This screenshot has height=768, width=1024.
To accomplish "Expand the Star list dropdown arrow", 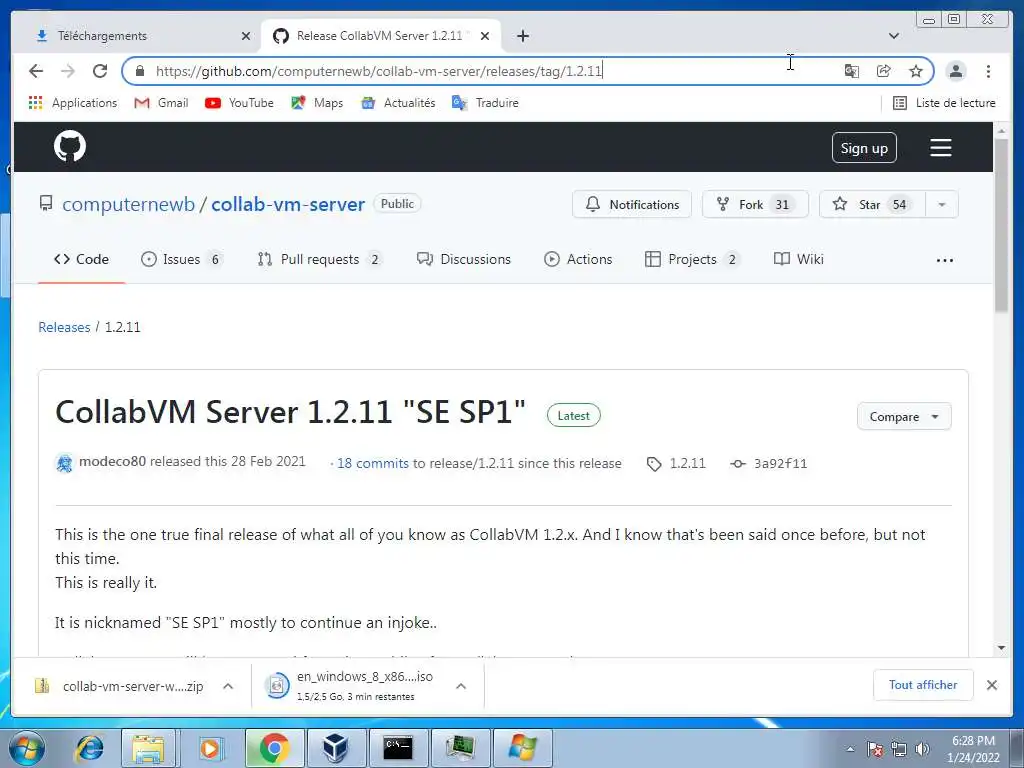I will click(942, 204).
